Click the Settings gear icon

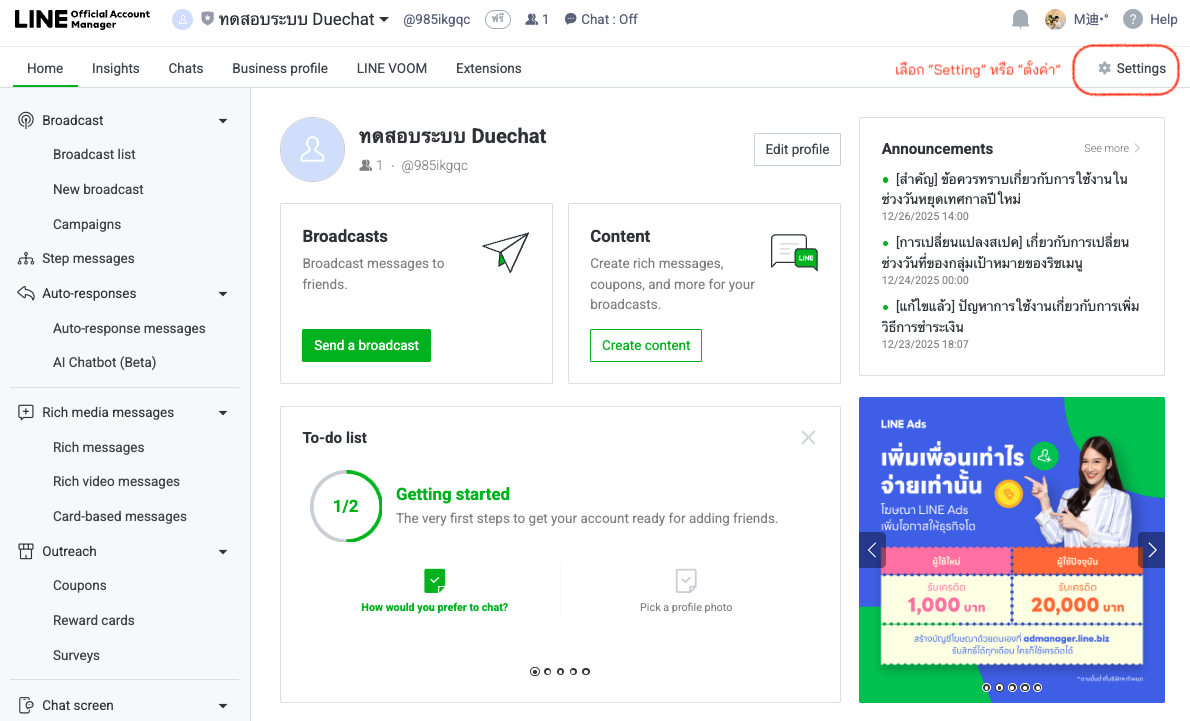click(1104, 68)
